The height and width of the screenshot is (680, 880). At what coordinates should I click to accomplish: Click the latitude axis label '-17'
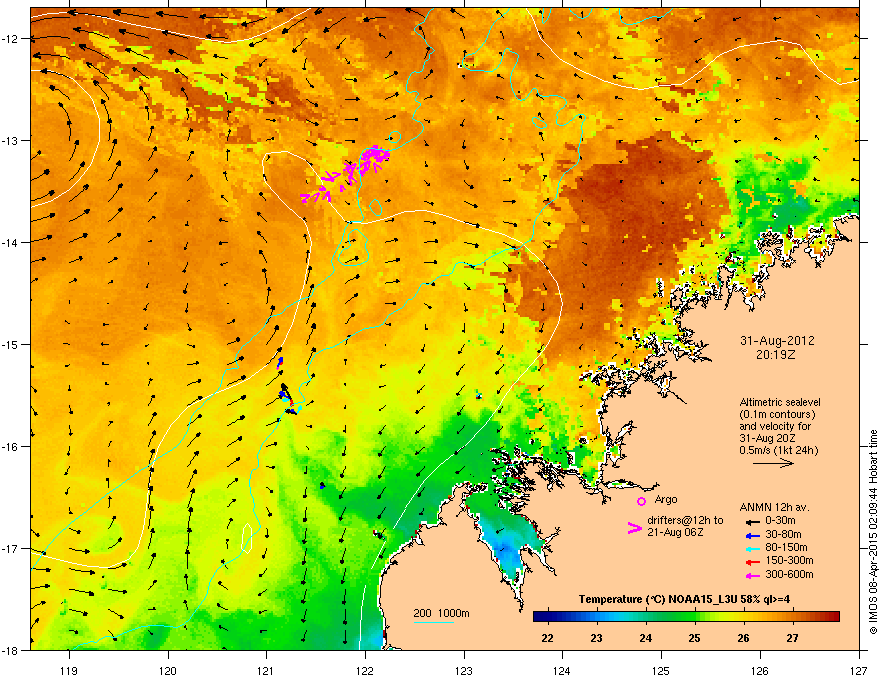10,548
